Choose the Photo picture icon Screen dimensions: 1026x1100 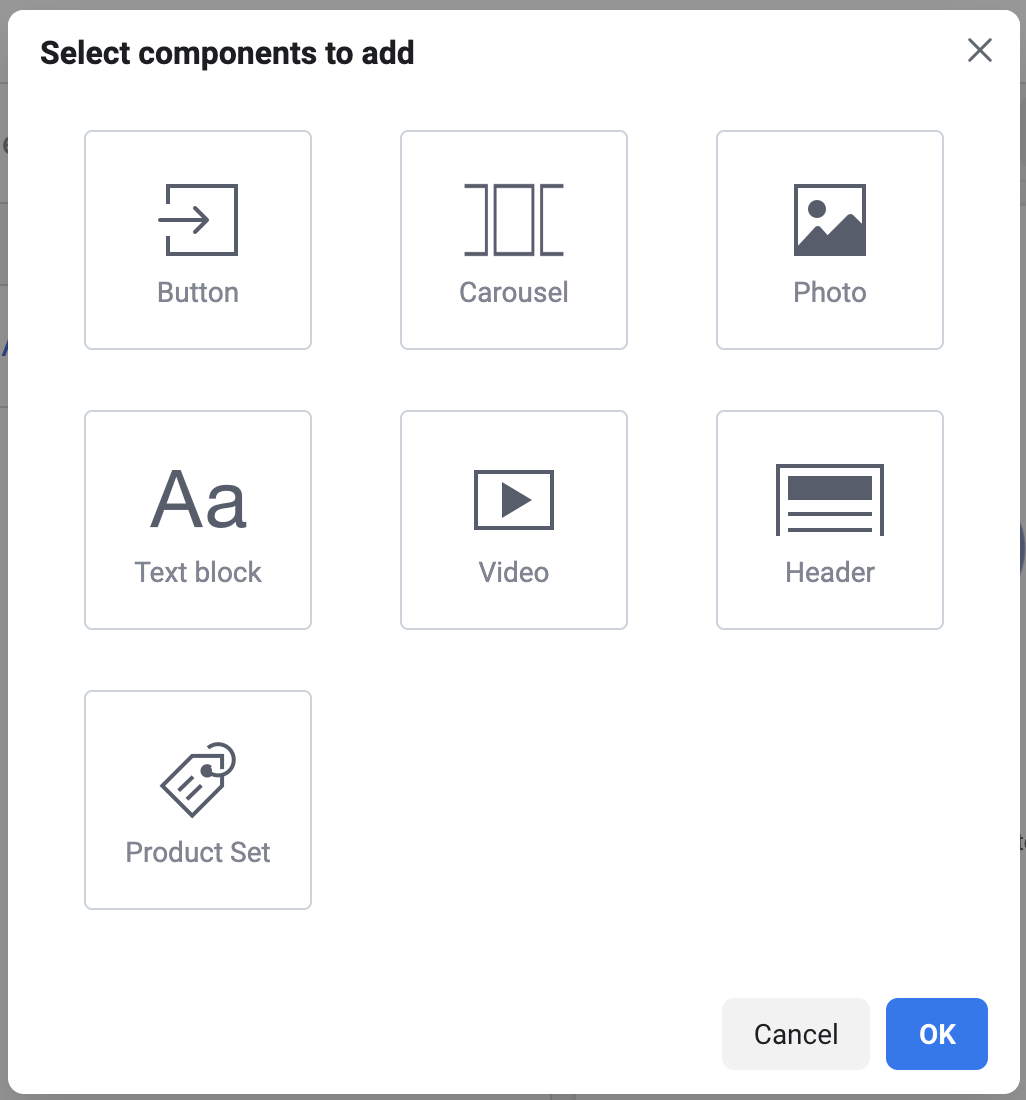tap(830, 220)
